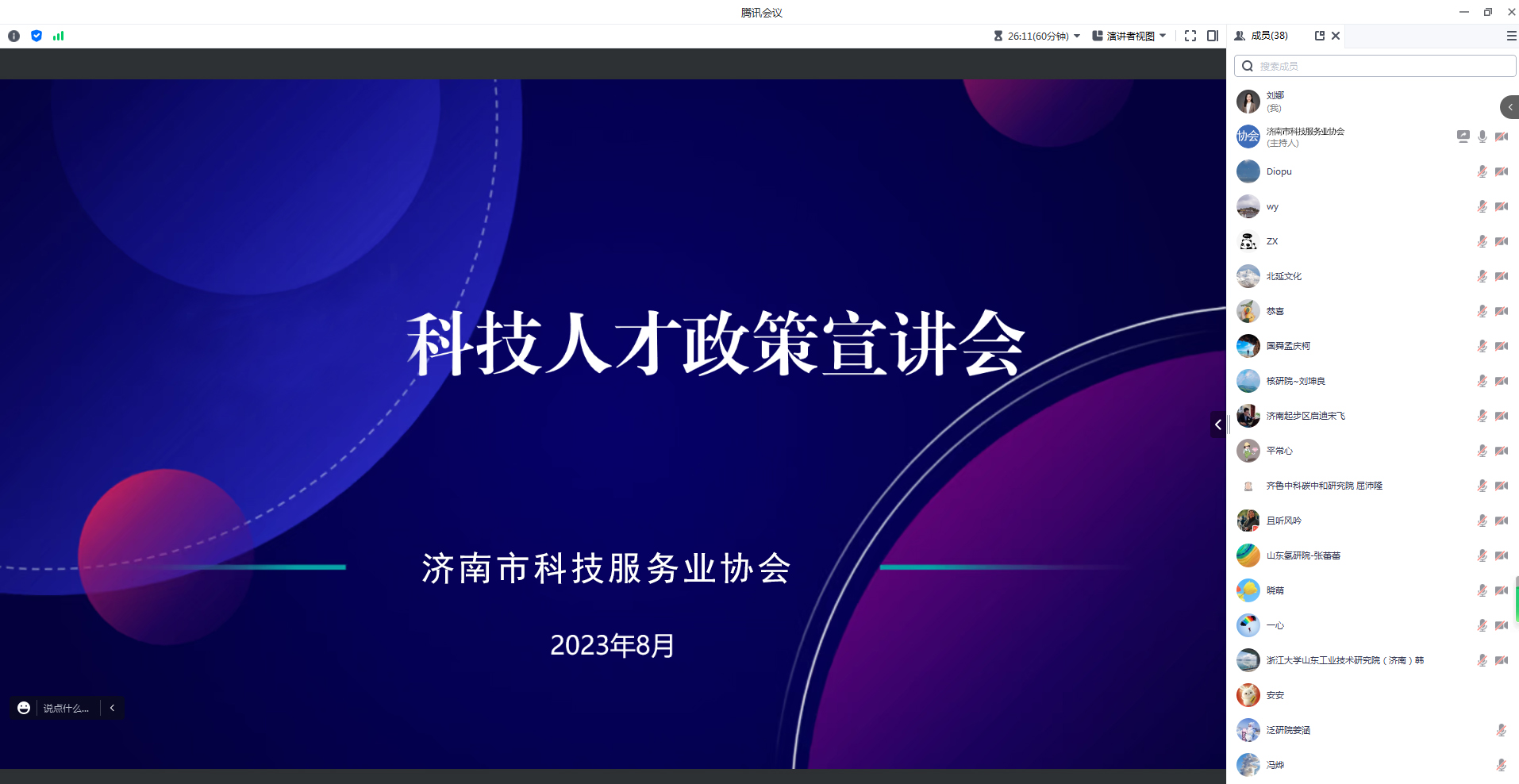Image resolution: width=1519 pixels, height=784 pixels.
Task: Collapse the chat bar with its arrow
Action: coord(113,708)
